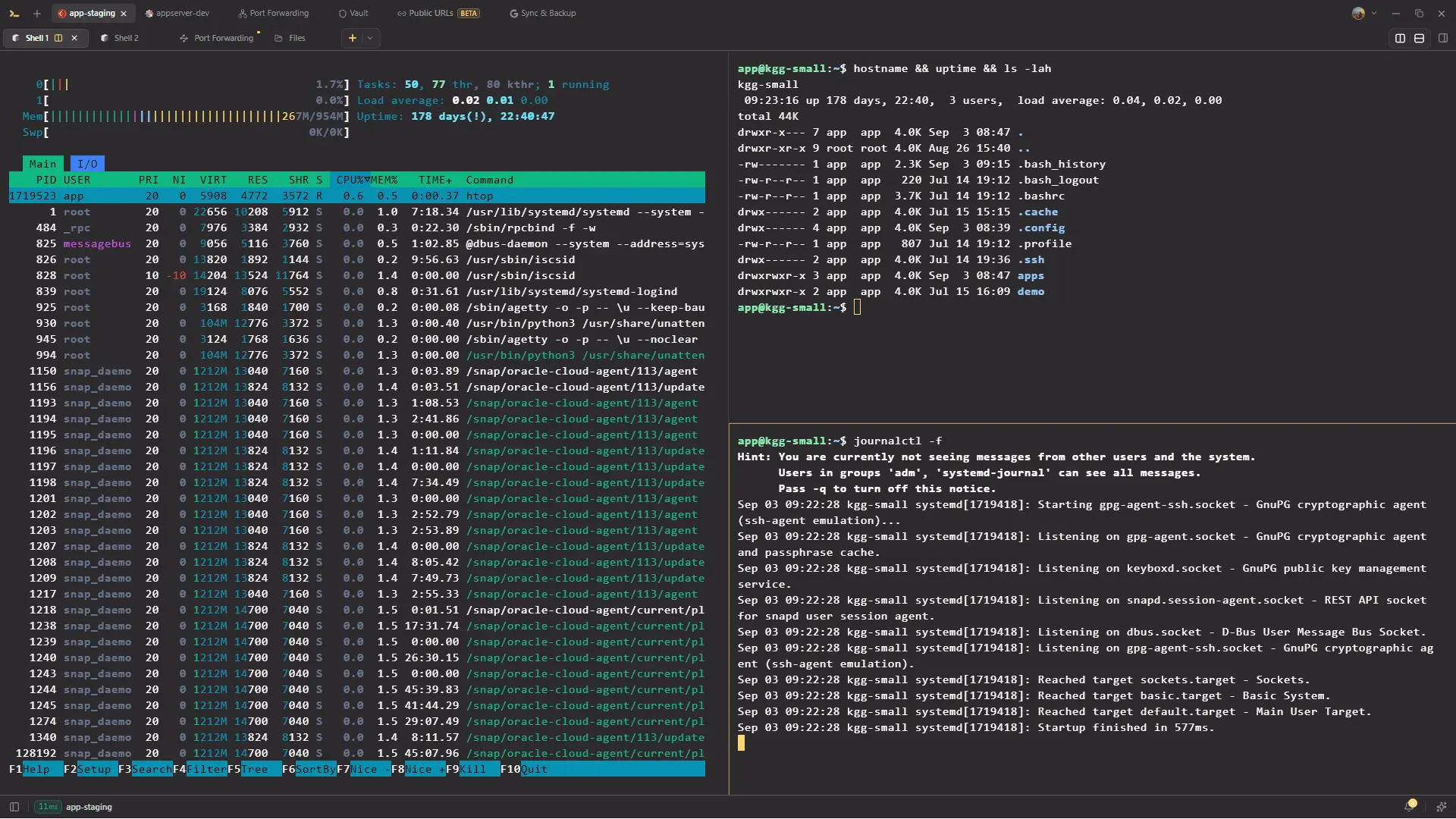
Task: Click F4 Filter in htop footer
Action: click(199, 769)
